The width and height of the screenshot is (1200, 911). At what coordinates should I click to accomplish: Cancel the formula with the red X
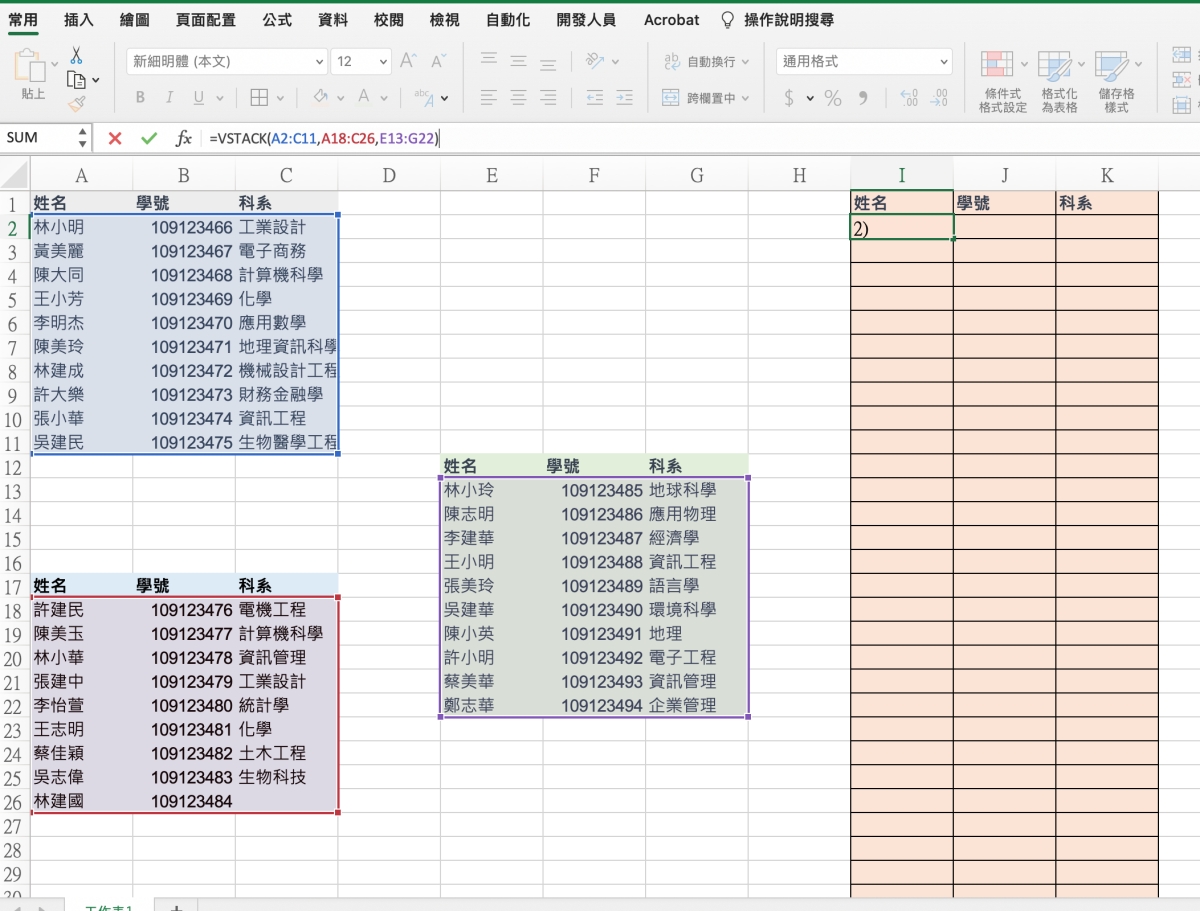pos(115,138)
